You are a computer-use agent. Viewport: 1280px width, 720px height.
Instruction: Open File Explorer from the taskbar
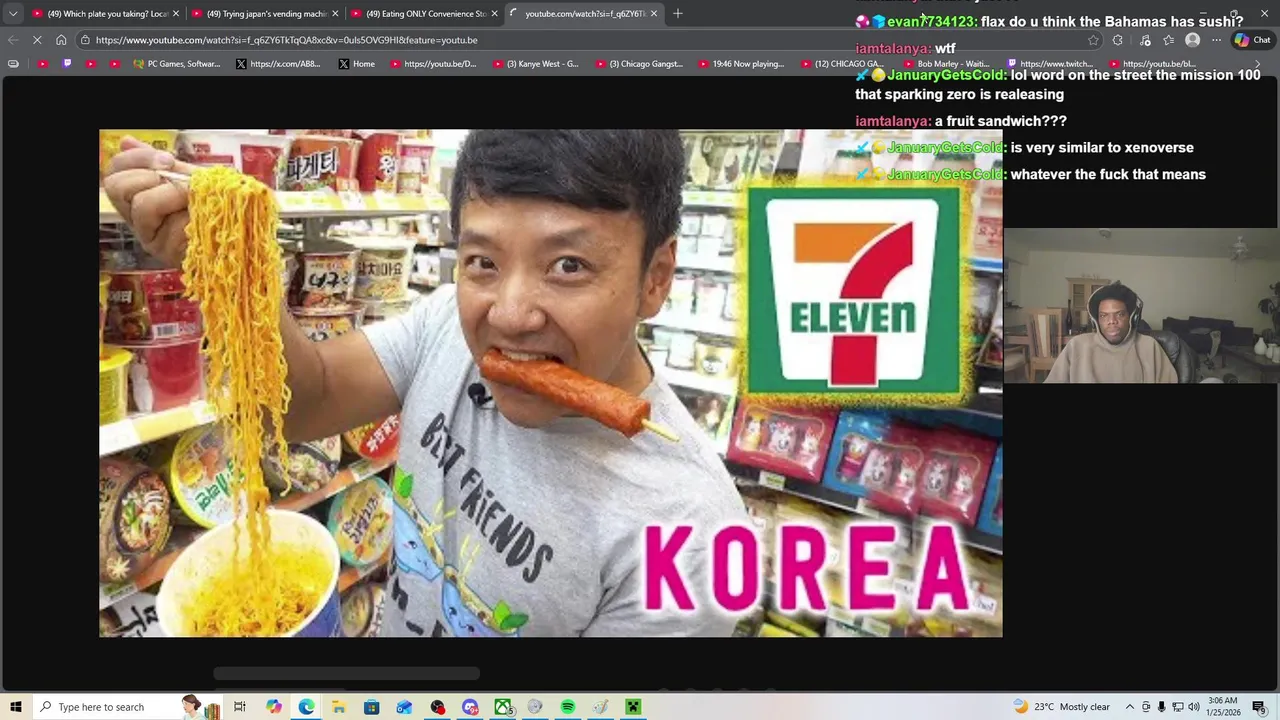coord(339,707)
